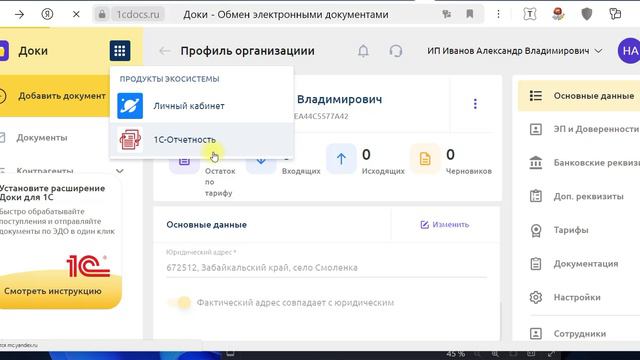Expand Контрагенты sidebar chevron
Screen dimensions: 640x360
point(120,171)
